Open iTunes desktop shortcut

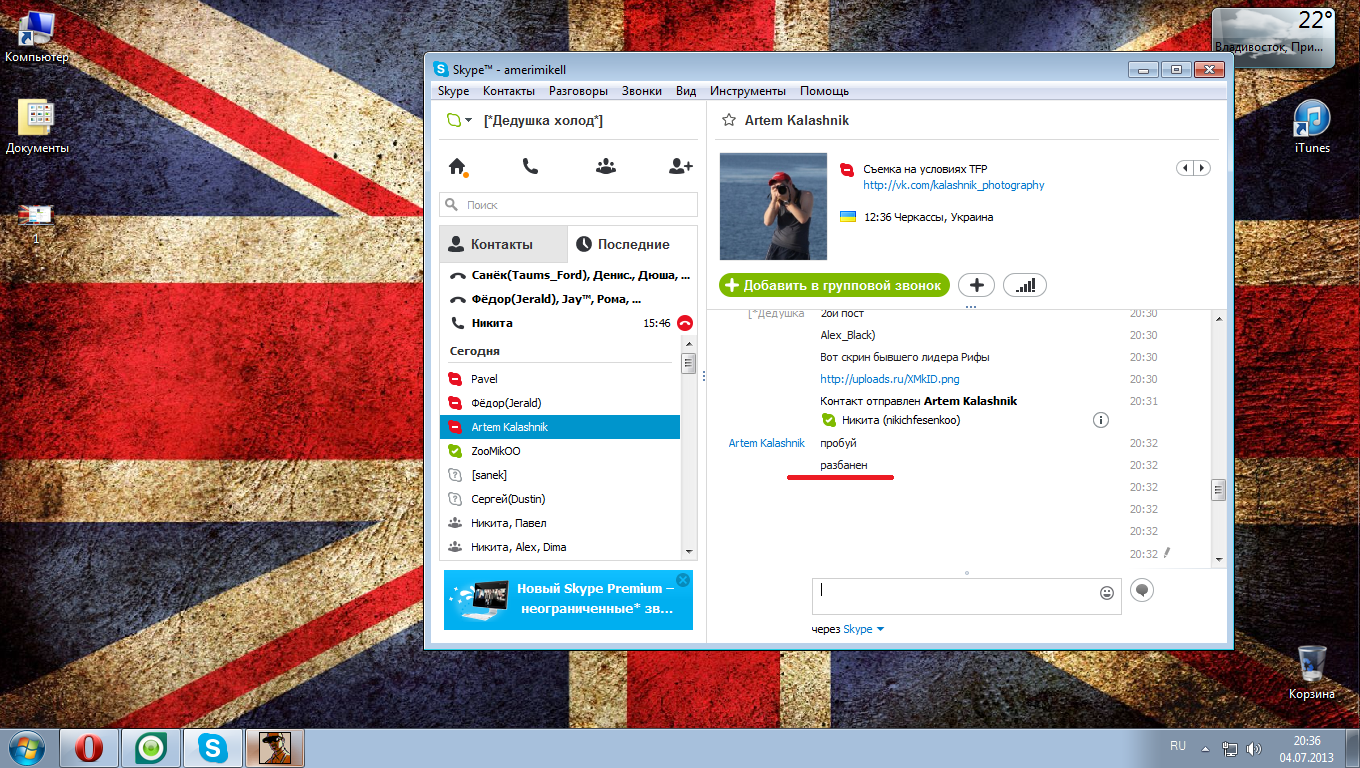[1312, 126]
